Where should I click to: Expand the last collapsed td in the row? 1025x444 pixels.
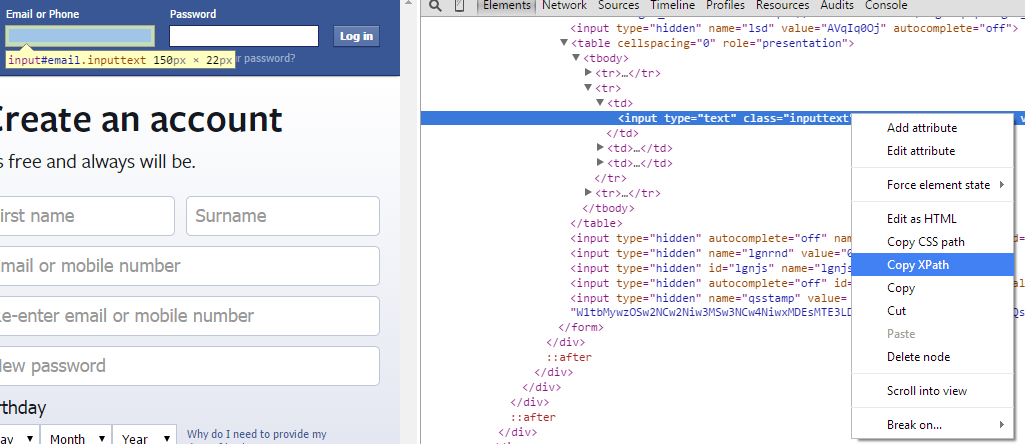click(600, 163)
